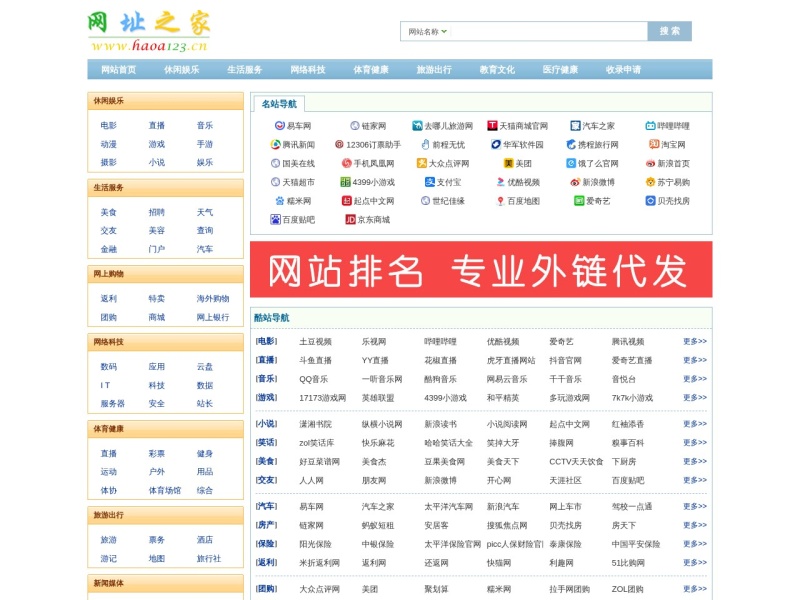Click the 新浪首页 icon
The image size is (800, 600).
(x=651, y=163)
